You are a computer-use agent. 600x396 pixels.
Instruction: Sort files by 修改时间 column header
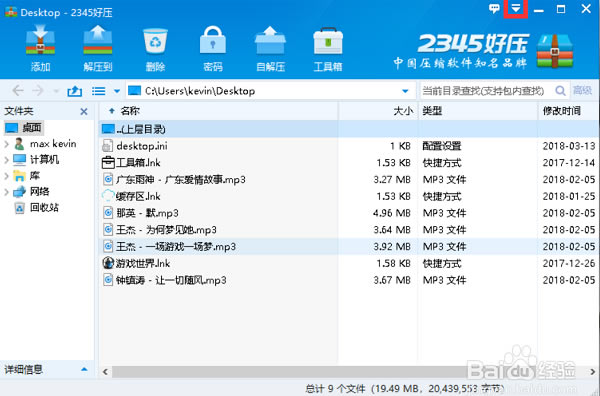click(561, 111)
